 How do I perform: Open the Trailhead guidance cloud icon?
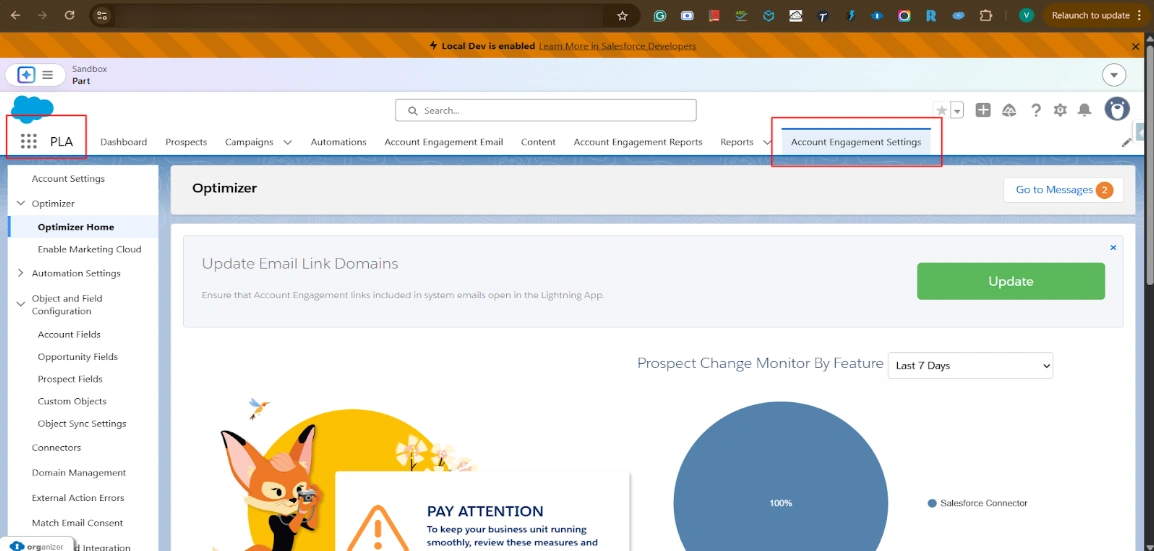pyautogui.click(x=1009, y=110)
